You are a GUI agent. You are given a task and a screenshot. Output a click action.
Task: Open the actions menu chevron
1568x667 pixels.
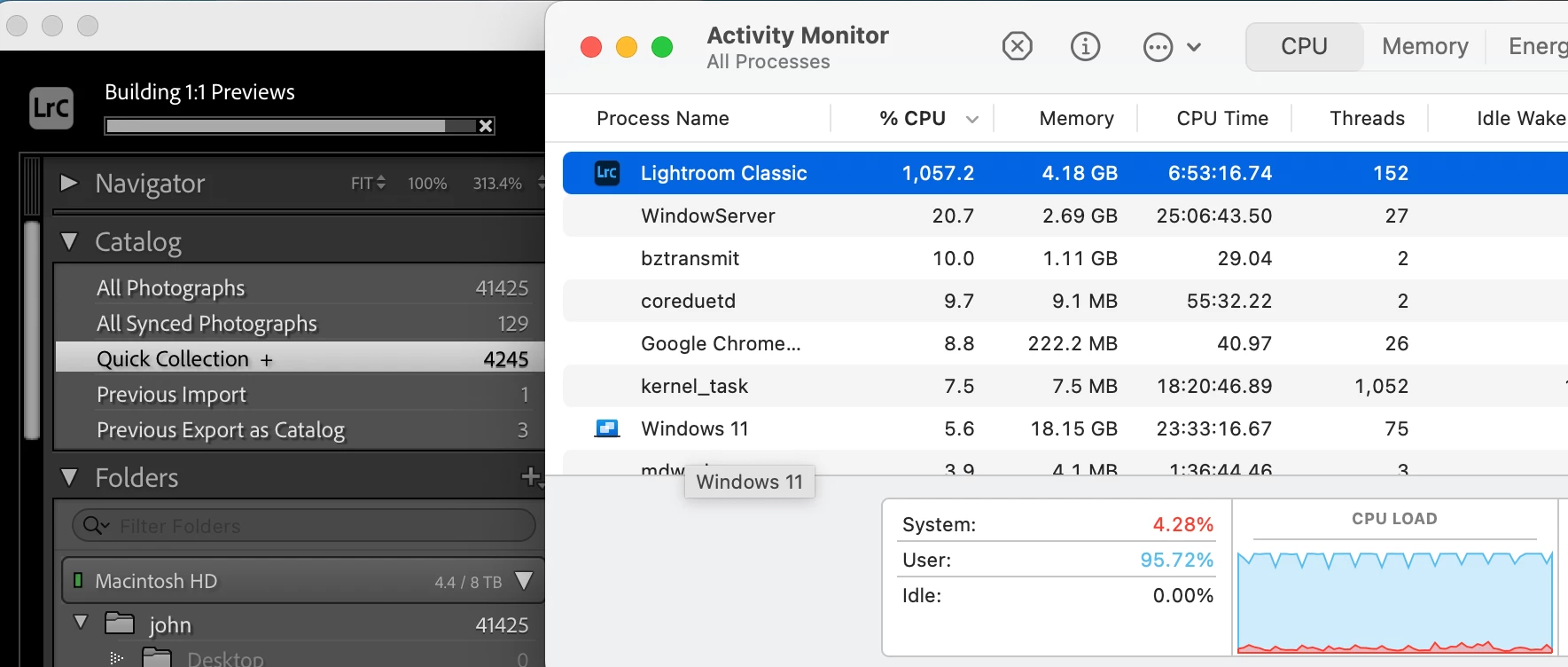(1194, 47)
